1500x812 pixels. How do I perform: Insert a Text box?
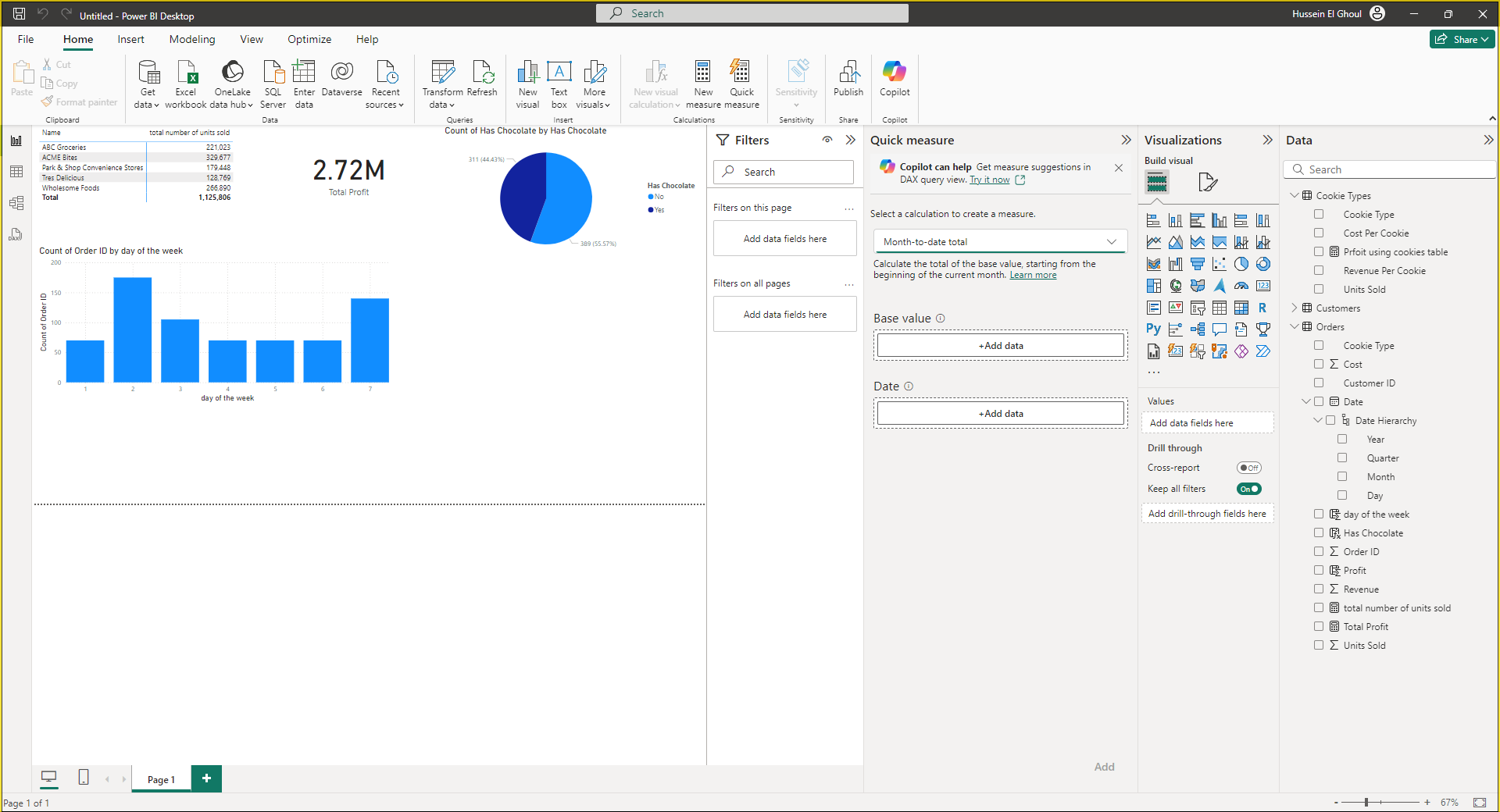pyautogui.click(x=559, y=84)
